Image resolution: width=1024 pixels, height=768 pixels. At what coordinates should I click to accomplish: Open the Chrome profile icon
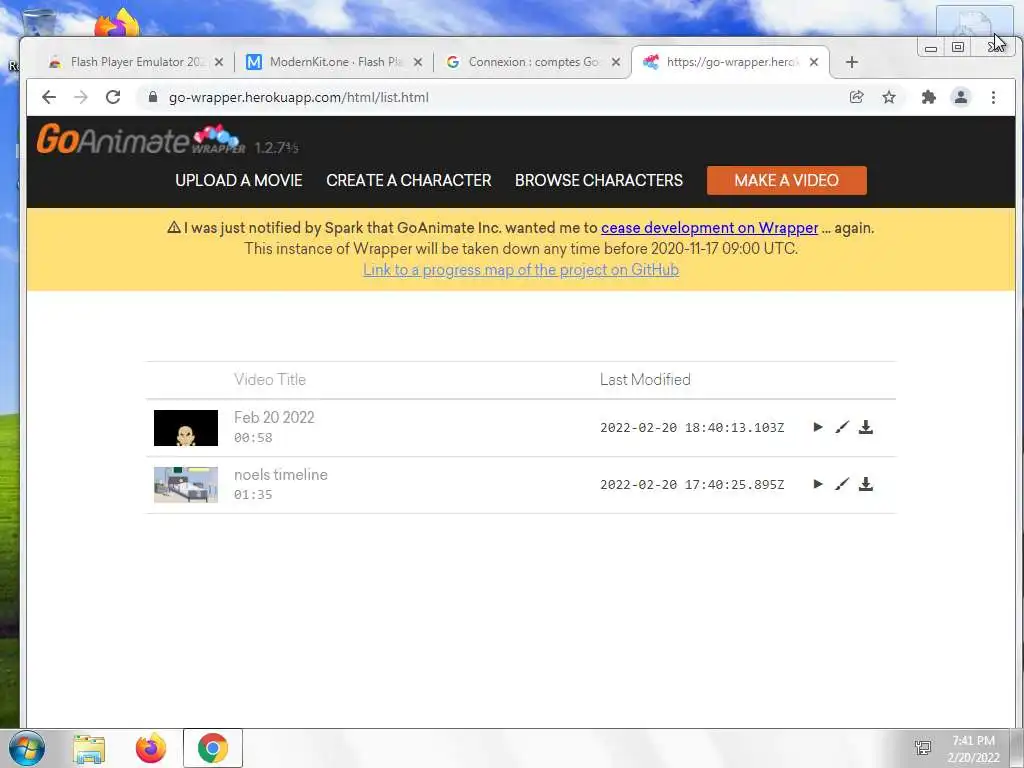(x=961, y=97)
